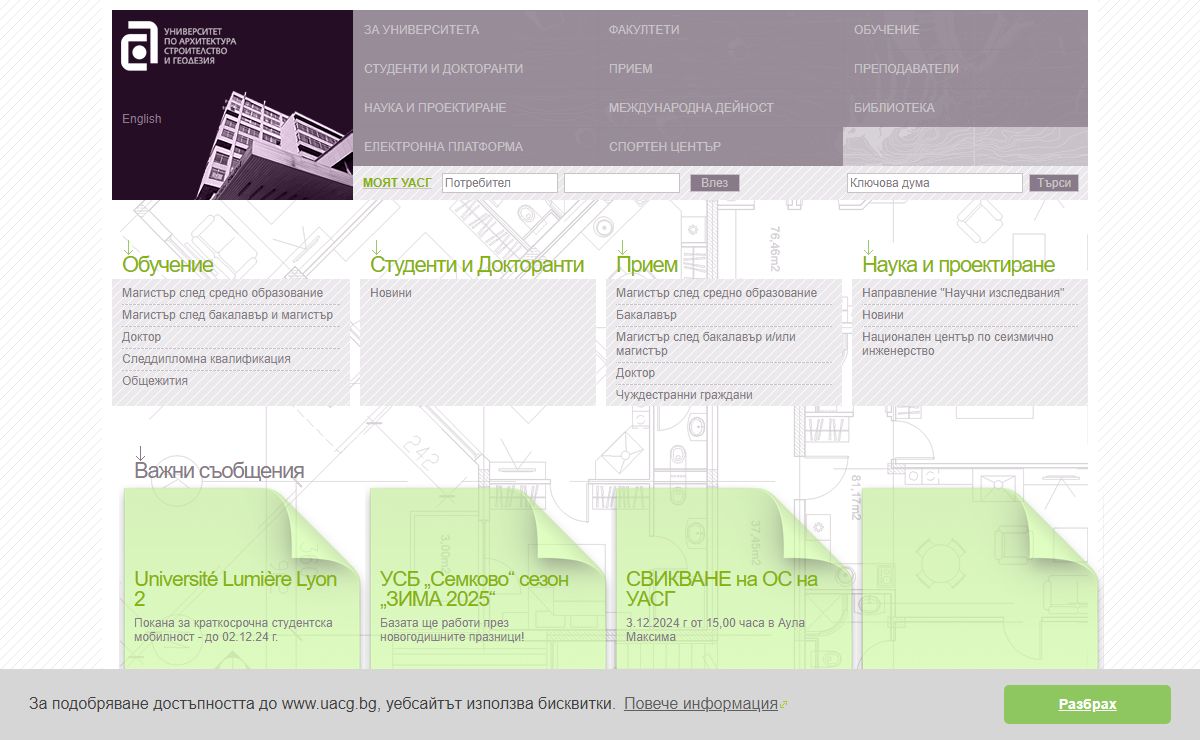Open Université Lumière Lyon 2 announcement
The width and height of the screenshot is (1200, 740).
235,589
